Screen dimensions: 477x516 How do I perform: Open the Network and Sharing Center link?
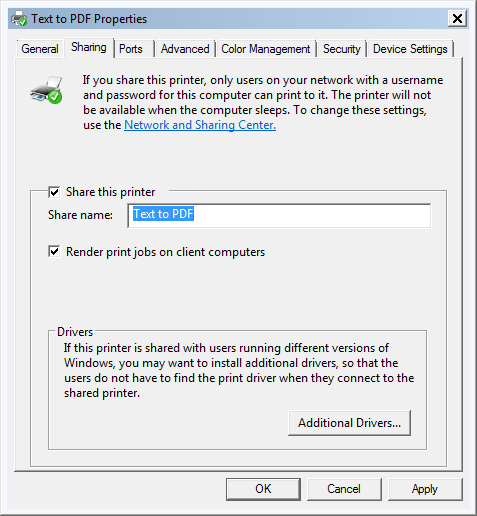tap(200, 125)
